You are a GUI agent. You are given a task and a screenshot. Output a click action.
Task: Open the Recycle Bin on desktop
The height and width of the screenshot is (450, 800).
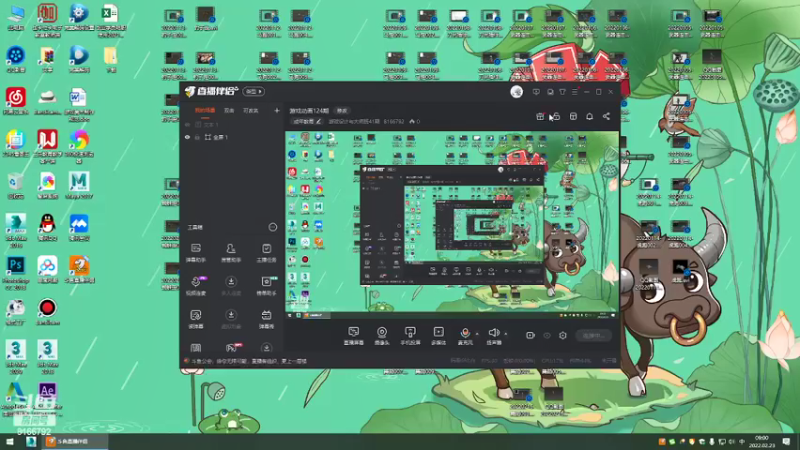[x=15, y=185]
